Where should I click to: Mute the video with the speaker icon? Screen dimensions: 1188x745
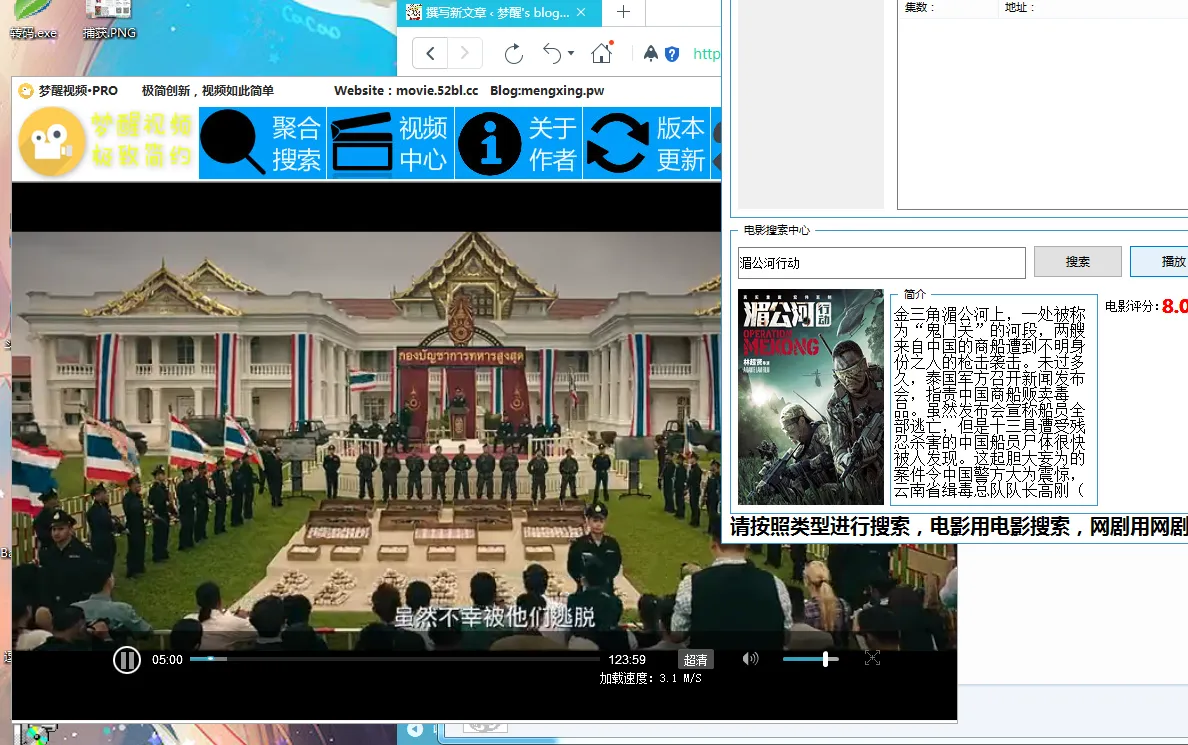coord(750,659)
